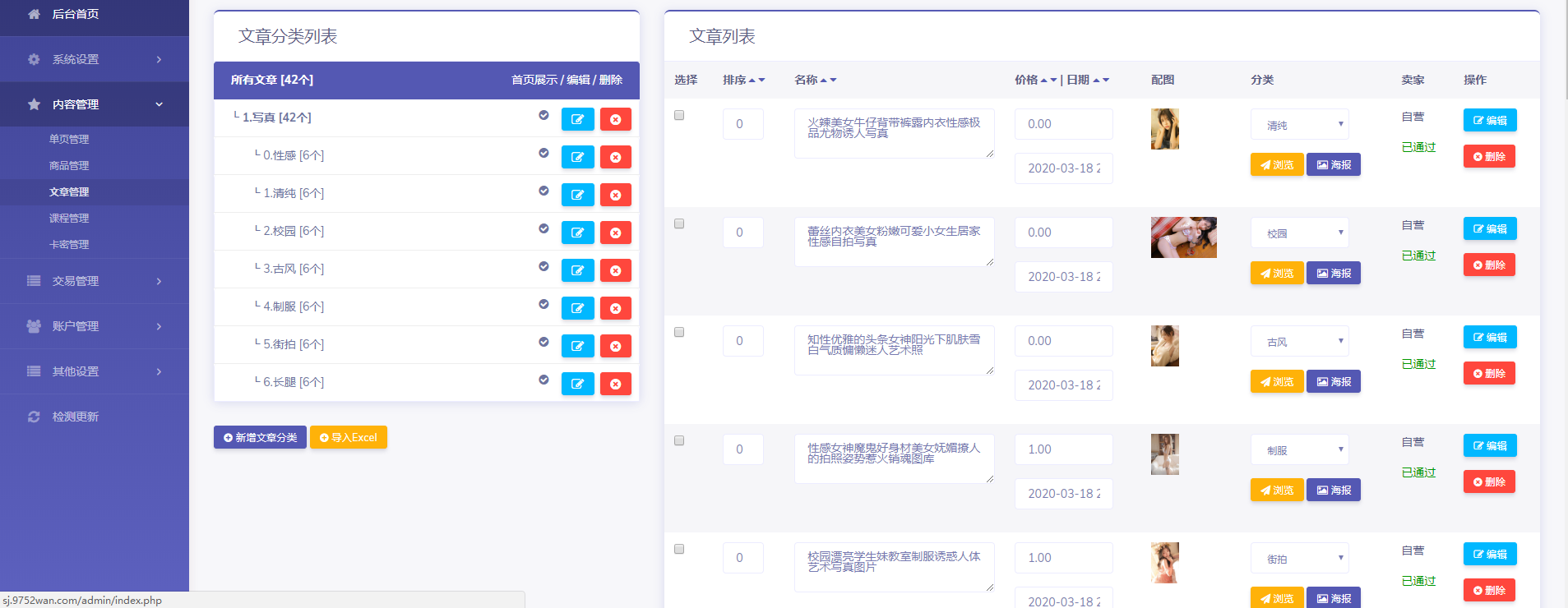Collapse the 内容管理 sidebar chevron
This screenshot has width=1568, height=608.
click(x=160, y=104)
